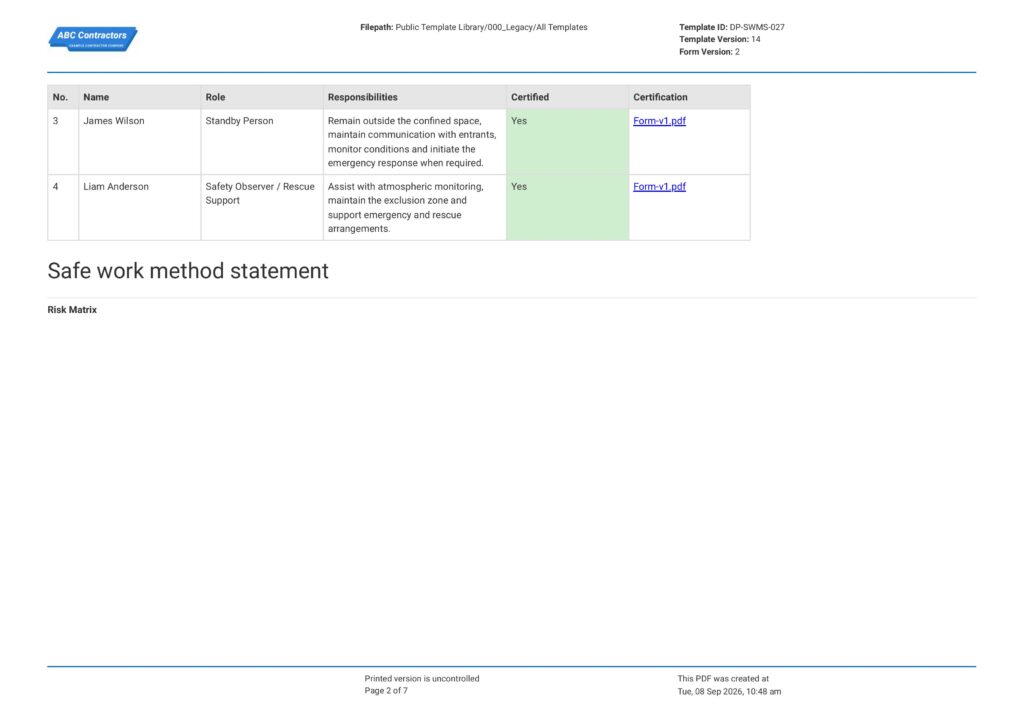1024x725 pixels.
Task: Click the Form Version 2 text
Action: click(x=709, y=52)
